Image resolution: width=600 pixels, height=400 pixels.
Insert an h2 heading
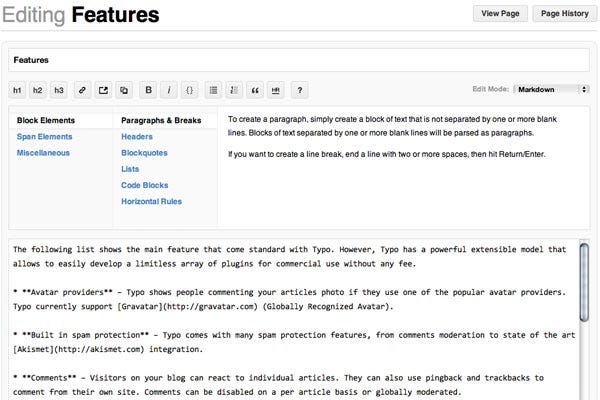(38, 90)
